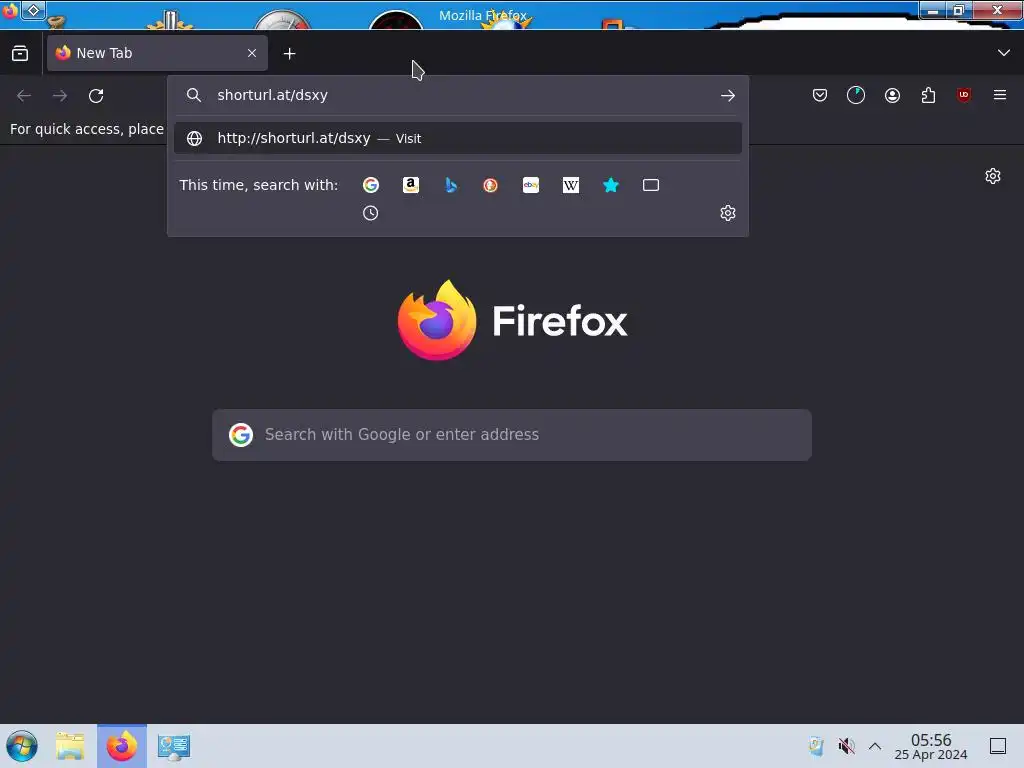
Task: Search bookmarks via star icon
Action: tap(611, 185)
